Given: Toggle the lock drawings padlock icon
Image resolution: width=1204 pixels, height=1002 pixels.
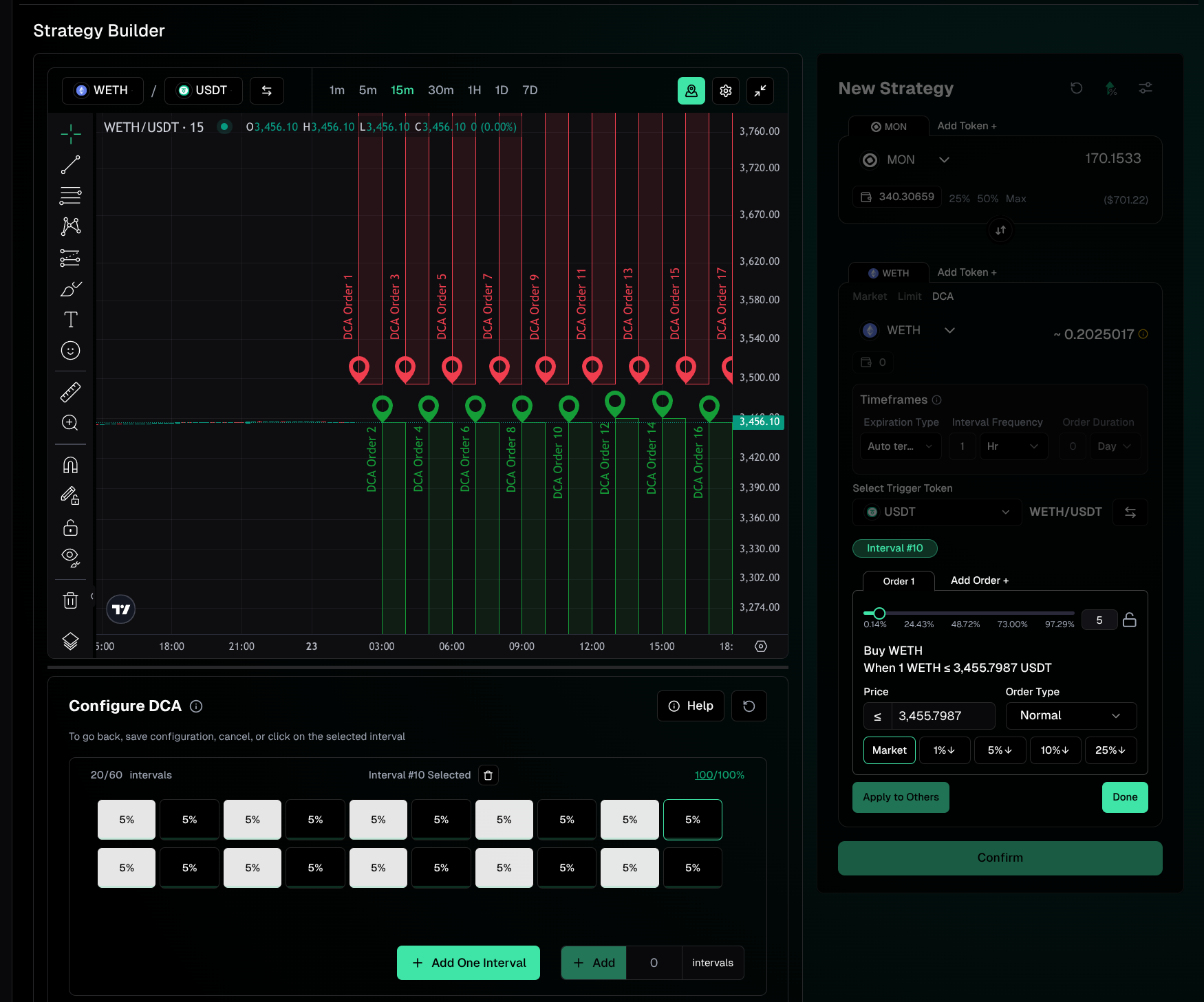Looking at the screenshot, I should (x=70, y=527).
